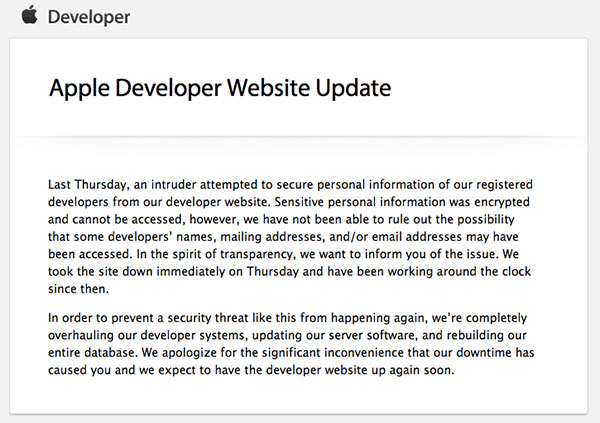Click the word Apple in the heading

click(80, 88)
